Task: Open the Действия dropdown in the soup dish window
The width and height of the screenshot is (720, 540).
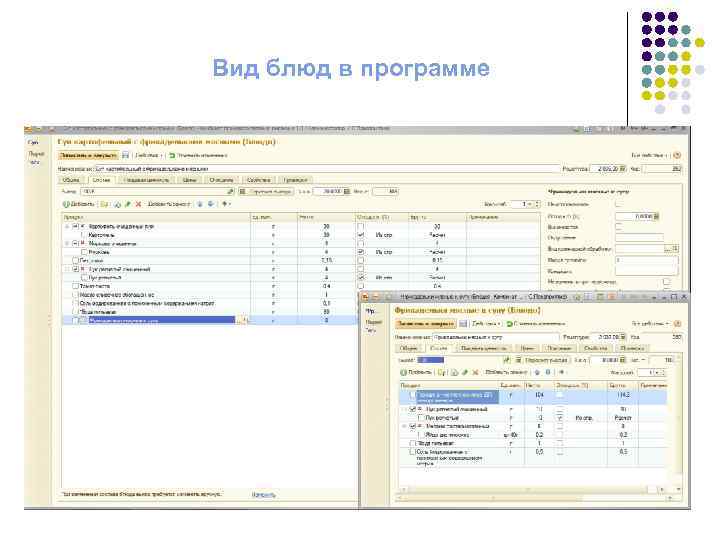Action: pos(149,156)
